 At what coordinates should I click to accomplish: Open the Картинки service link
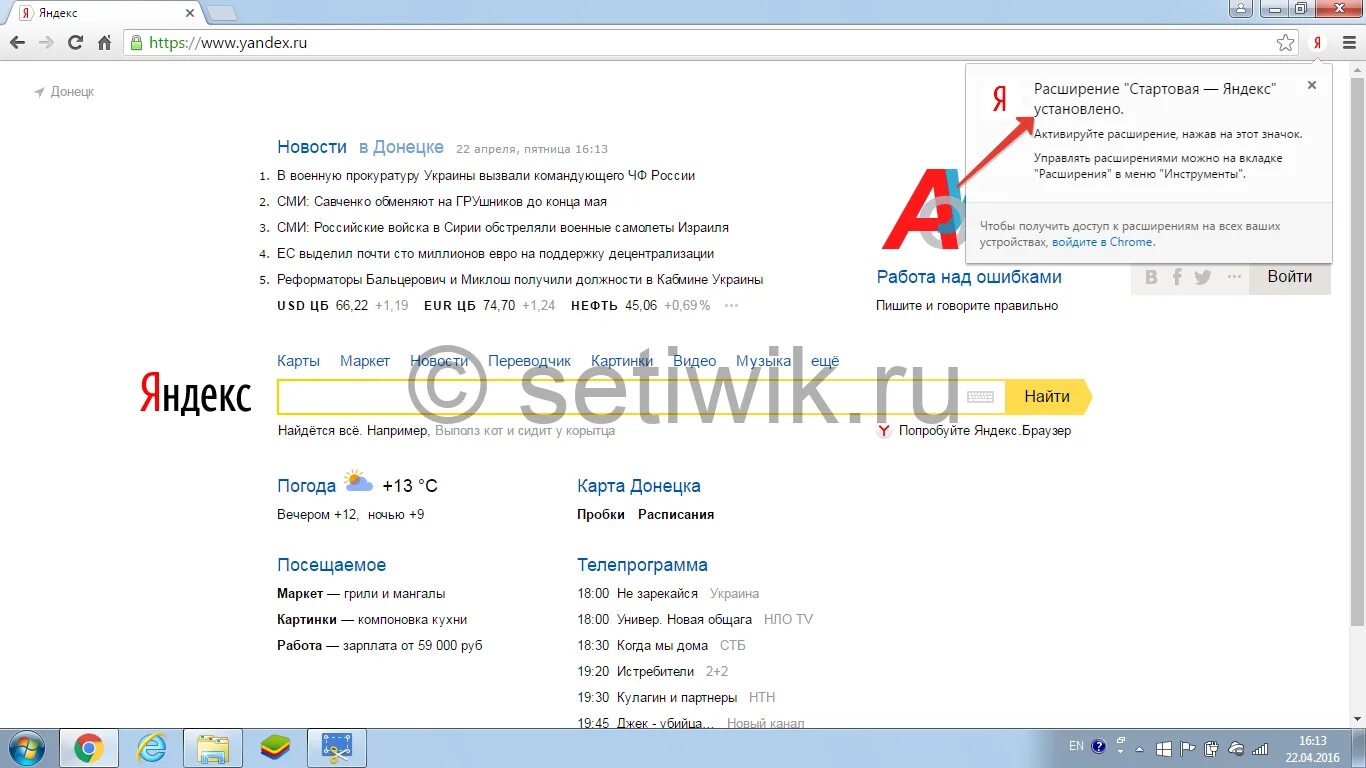tap(622, 361)
